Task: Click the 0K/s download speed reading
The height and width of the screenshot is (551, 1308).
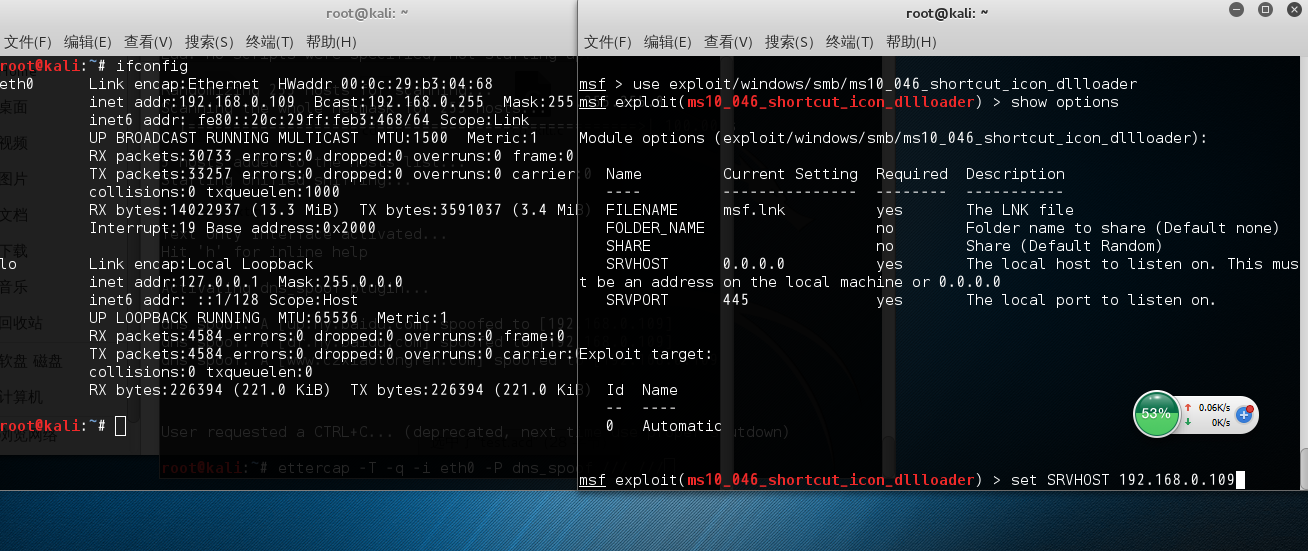Action: [x=1220, y=422]
